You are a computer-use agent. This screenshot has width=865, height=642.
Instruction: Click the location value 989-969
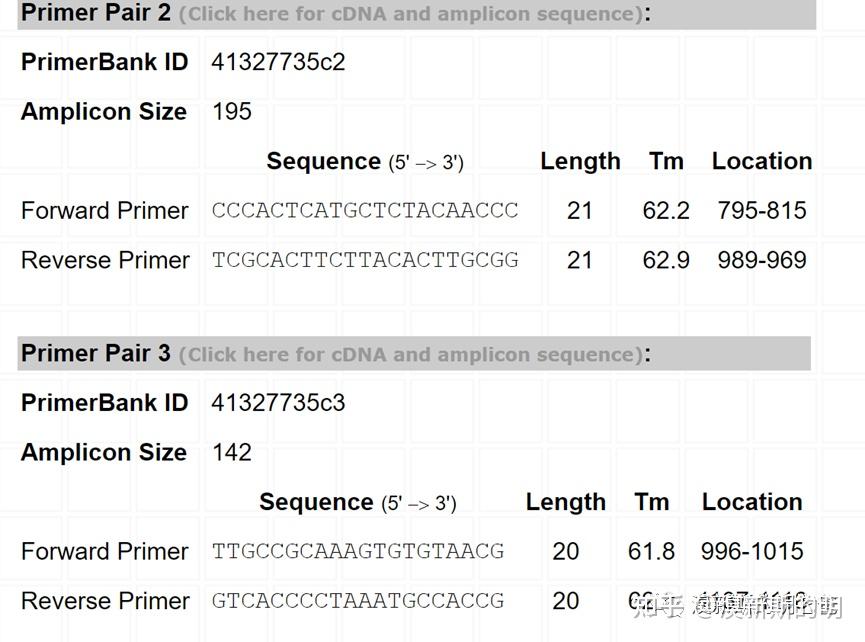(x=762, y=260)
